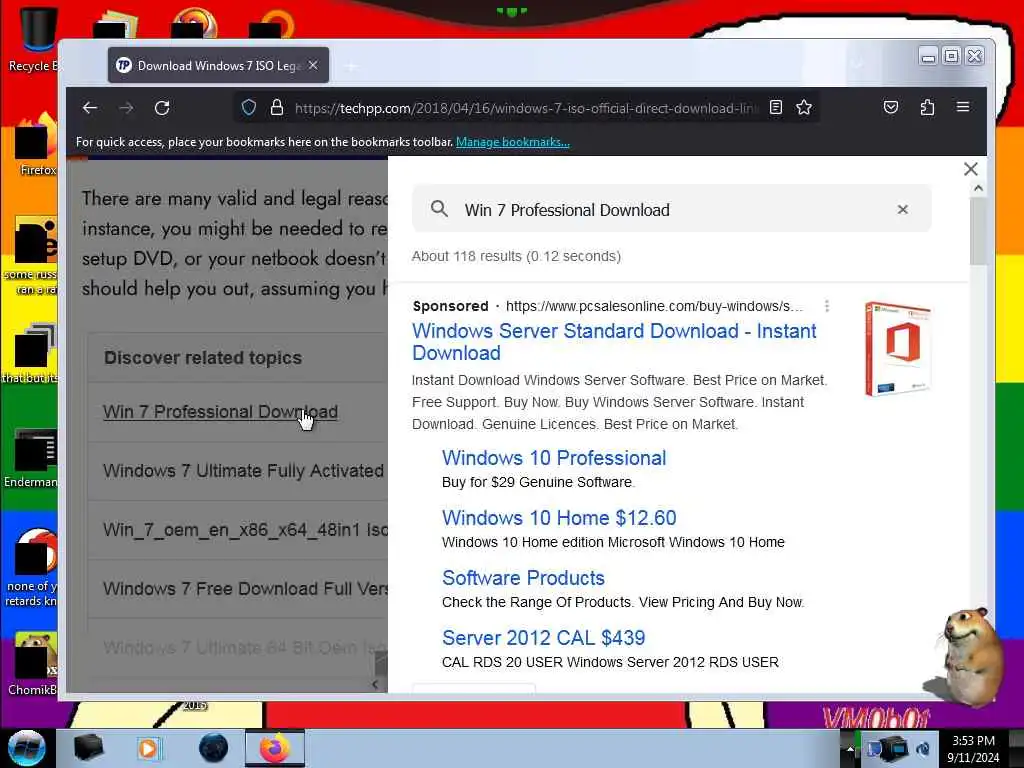This screenshot has height=768, width=1024.
Task: Open Server 2012 CAL $439 link
Action: pos(543,638)
